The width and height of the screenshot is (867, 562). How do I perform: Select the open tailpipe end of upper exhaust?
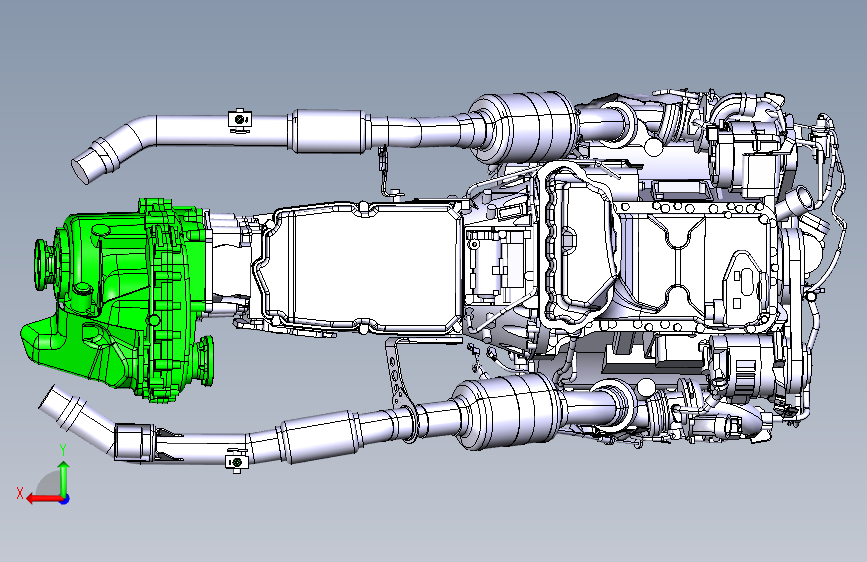(83, 168)
